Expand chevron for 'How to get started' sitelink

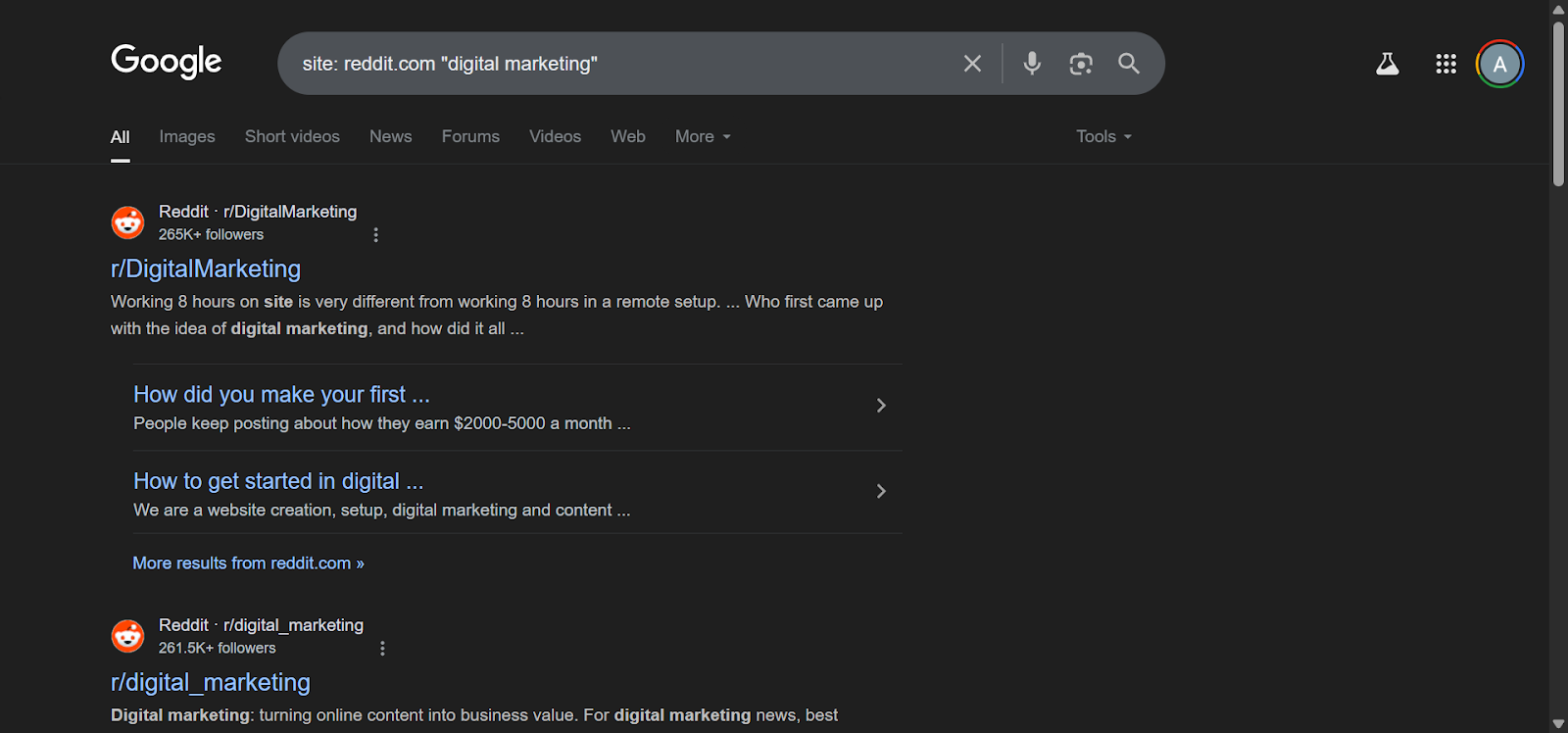(x=881, y=491)
